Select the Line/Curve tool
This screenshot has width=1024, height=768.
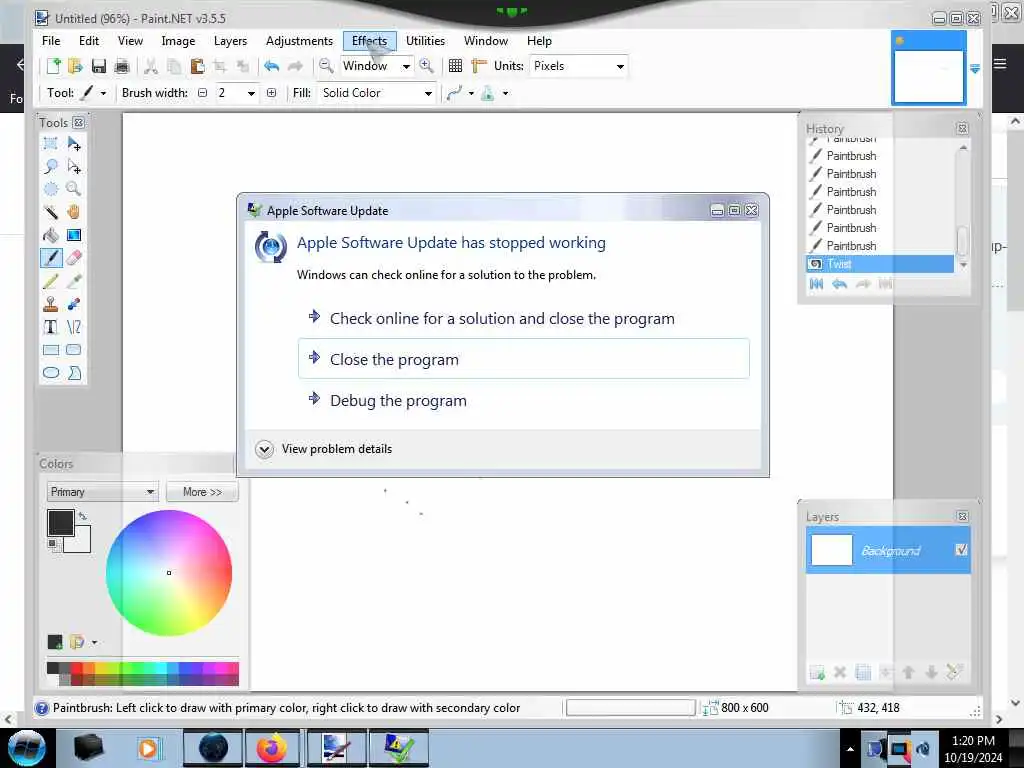74,327
